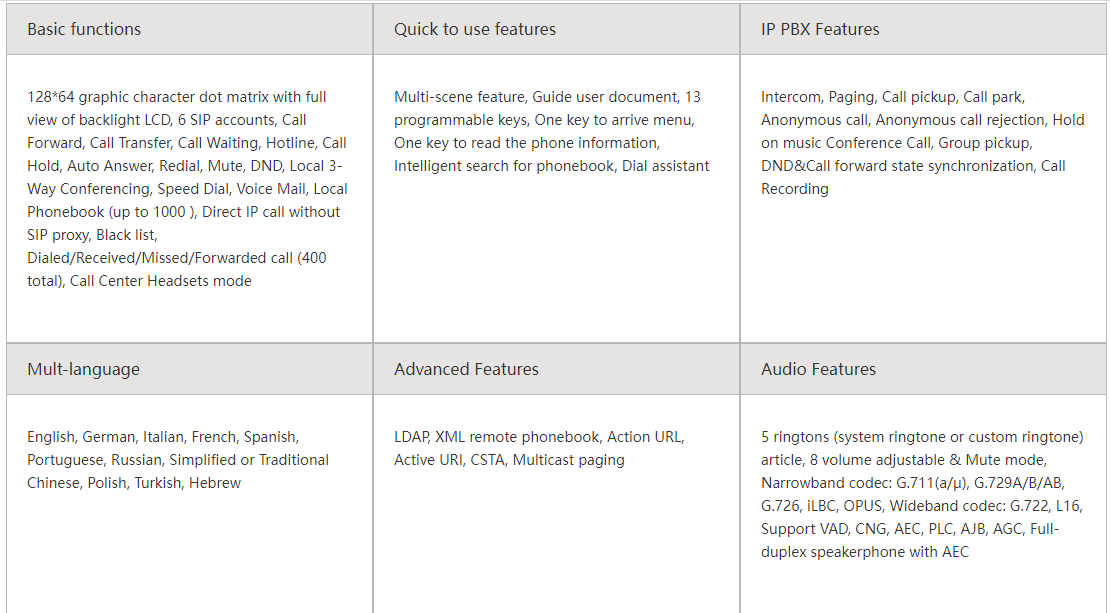Click the Quick to use features header
The height and width of the screenshot is (613, 1110).
(x=556, y=29)
